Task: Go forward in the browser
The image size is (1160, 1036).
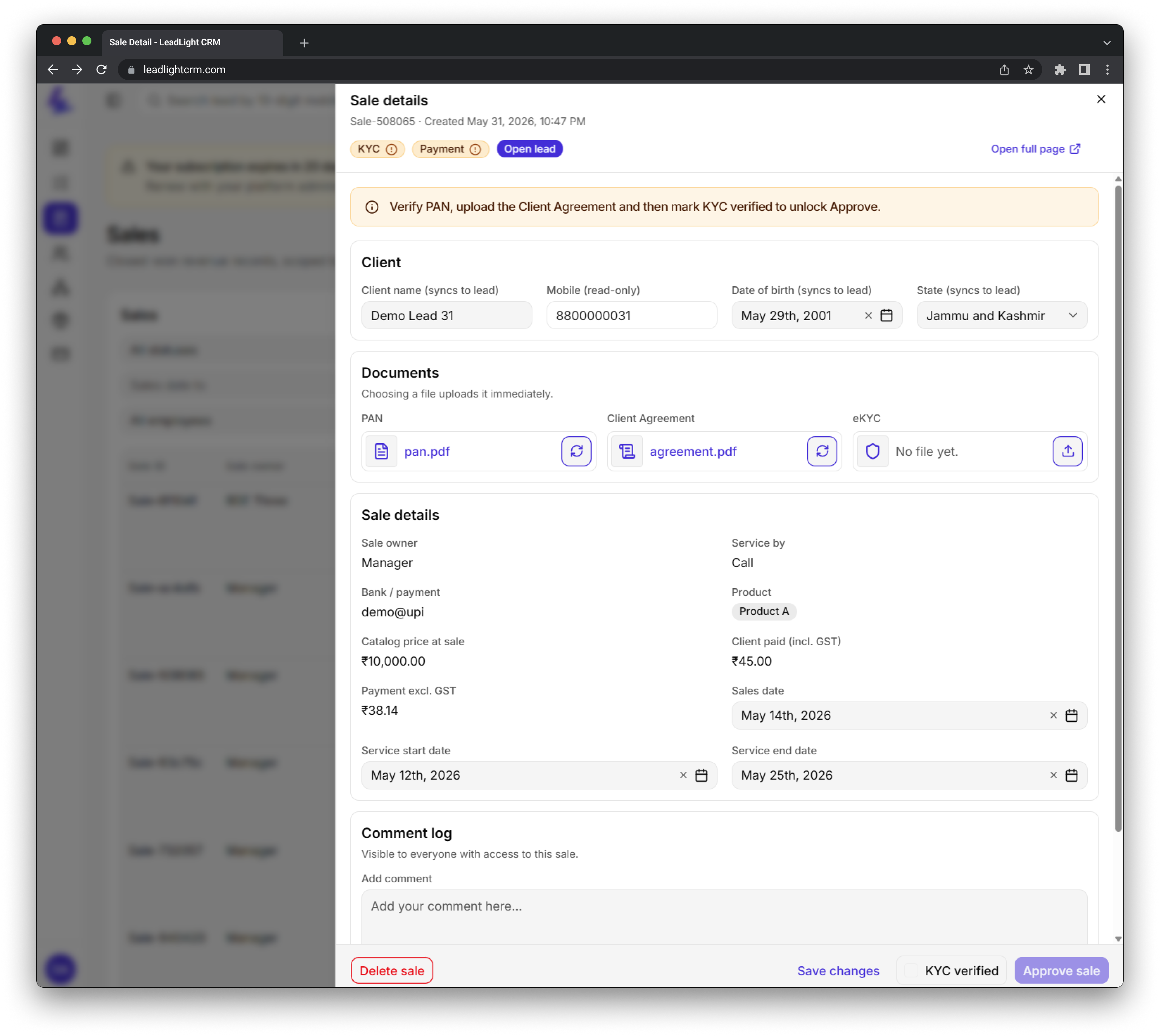Action: pos(77,69)
